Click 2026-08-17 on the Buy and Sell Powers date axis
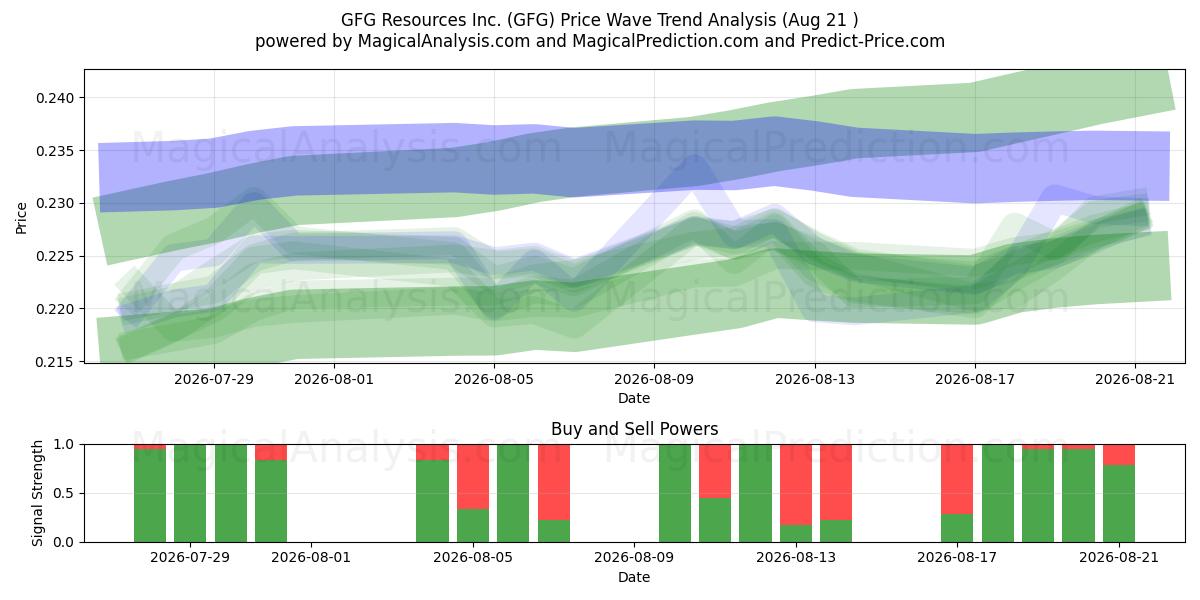This screenshot has height=600, width=1200. click(x=957, y=558)
